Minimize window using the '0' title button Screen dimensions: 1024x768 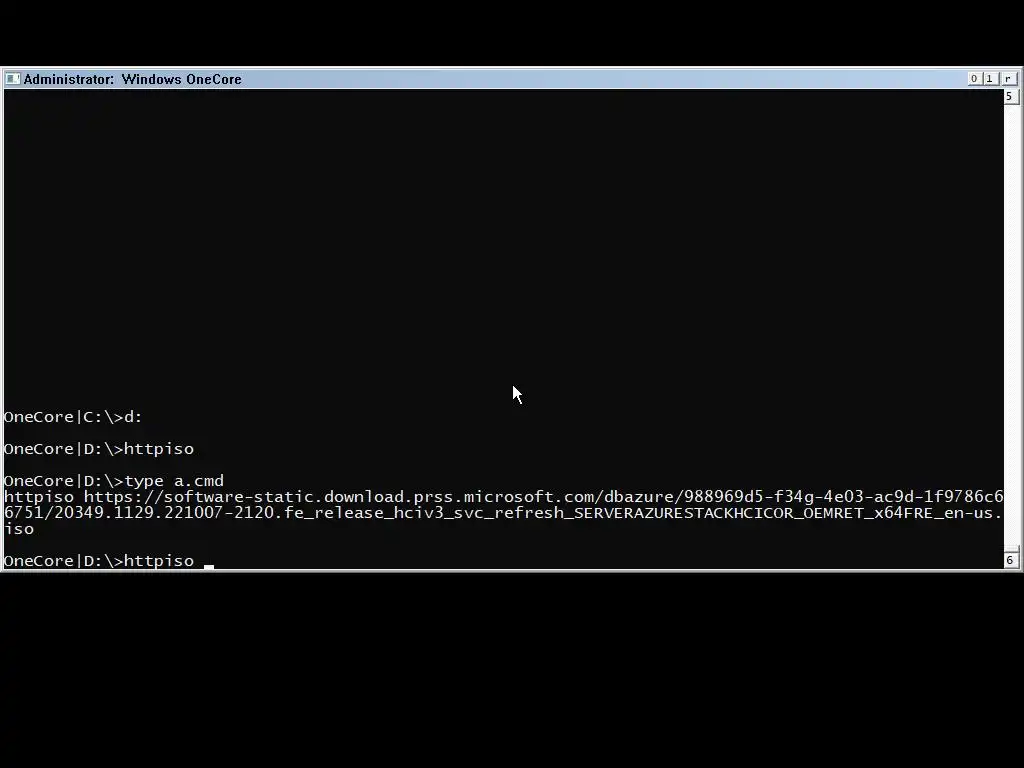click(974, 78)
